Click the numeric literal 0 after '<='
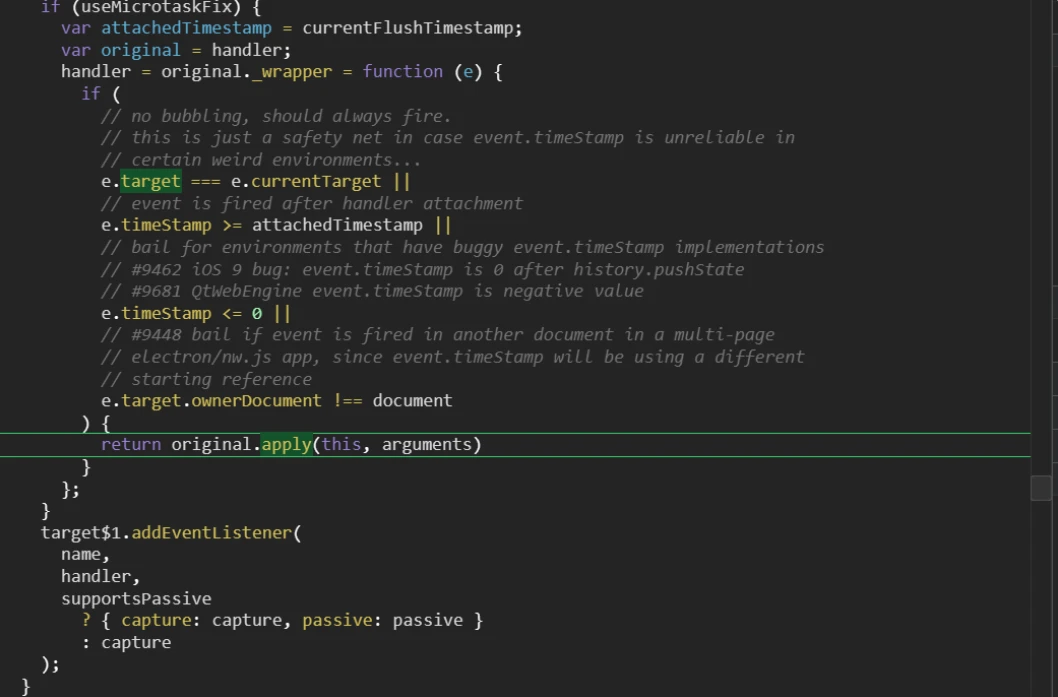The image size is (1058, 697). [256, 314]
